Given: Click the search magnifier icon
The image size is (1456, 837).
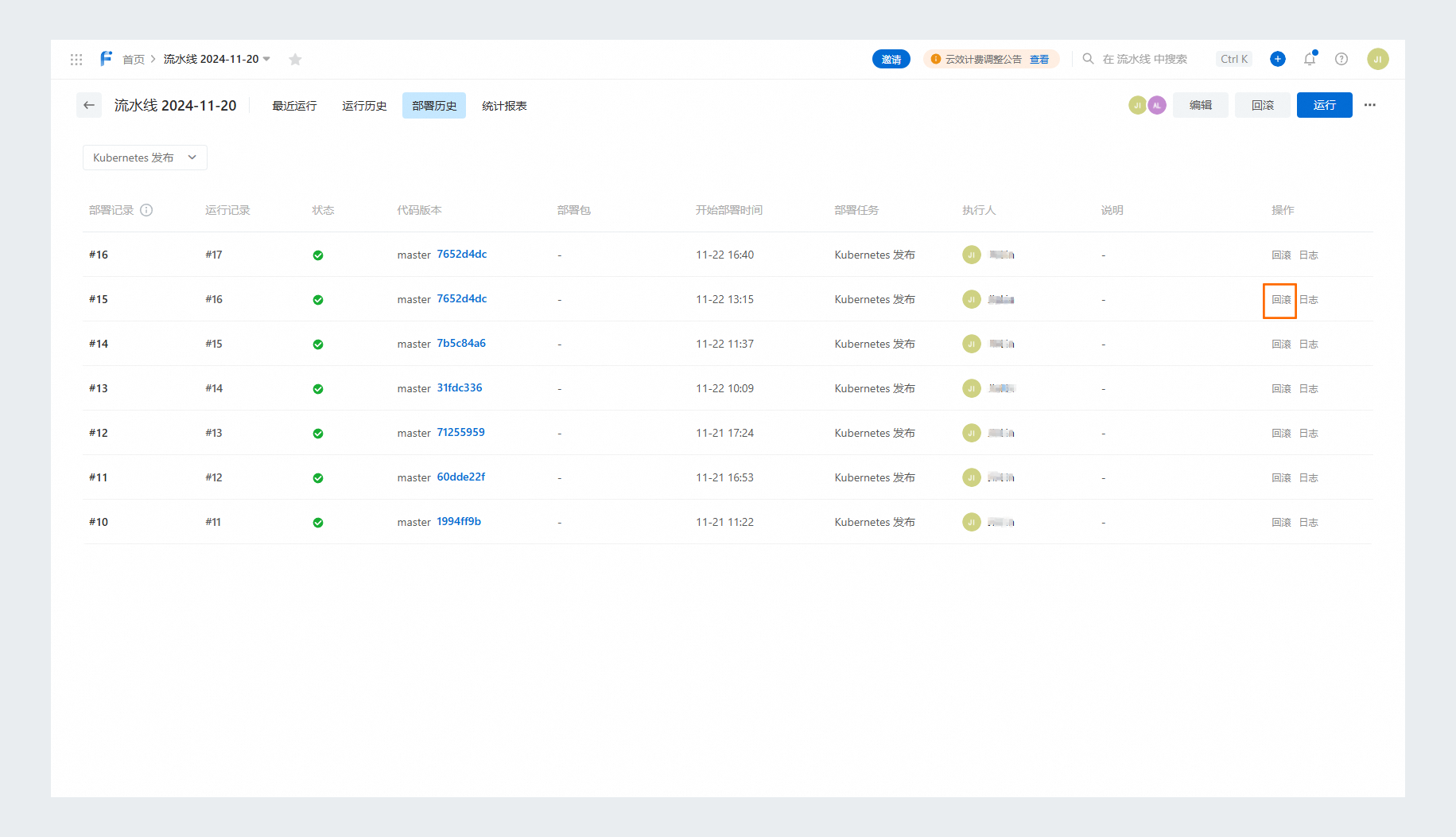Looking at the screenshot, I should [1088, 59].
